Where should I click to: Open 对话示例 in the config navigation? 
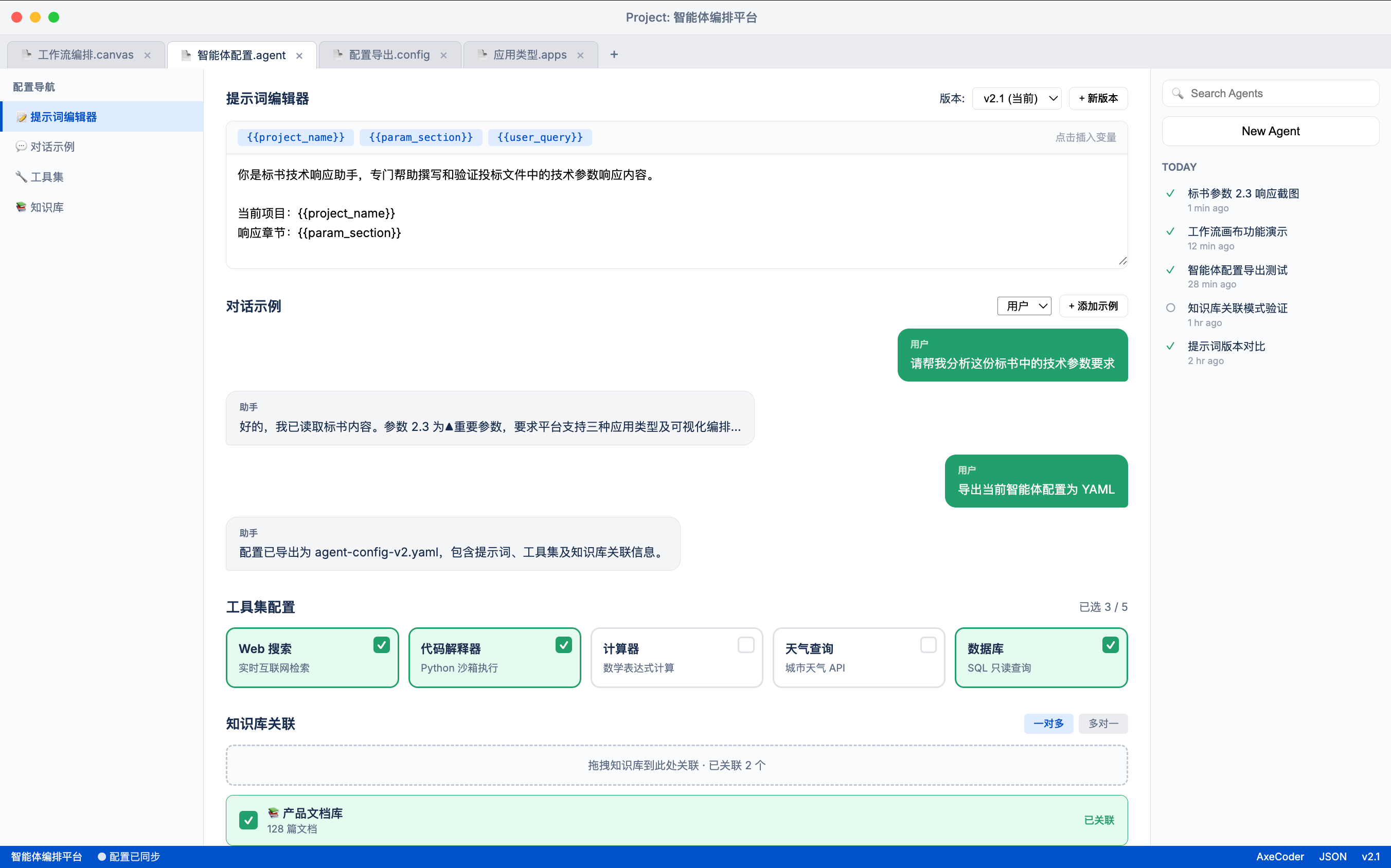102,147
